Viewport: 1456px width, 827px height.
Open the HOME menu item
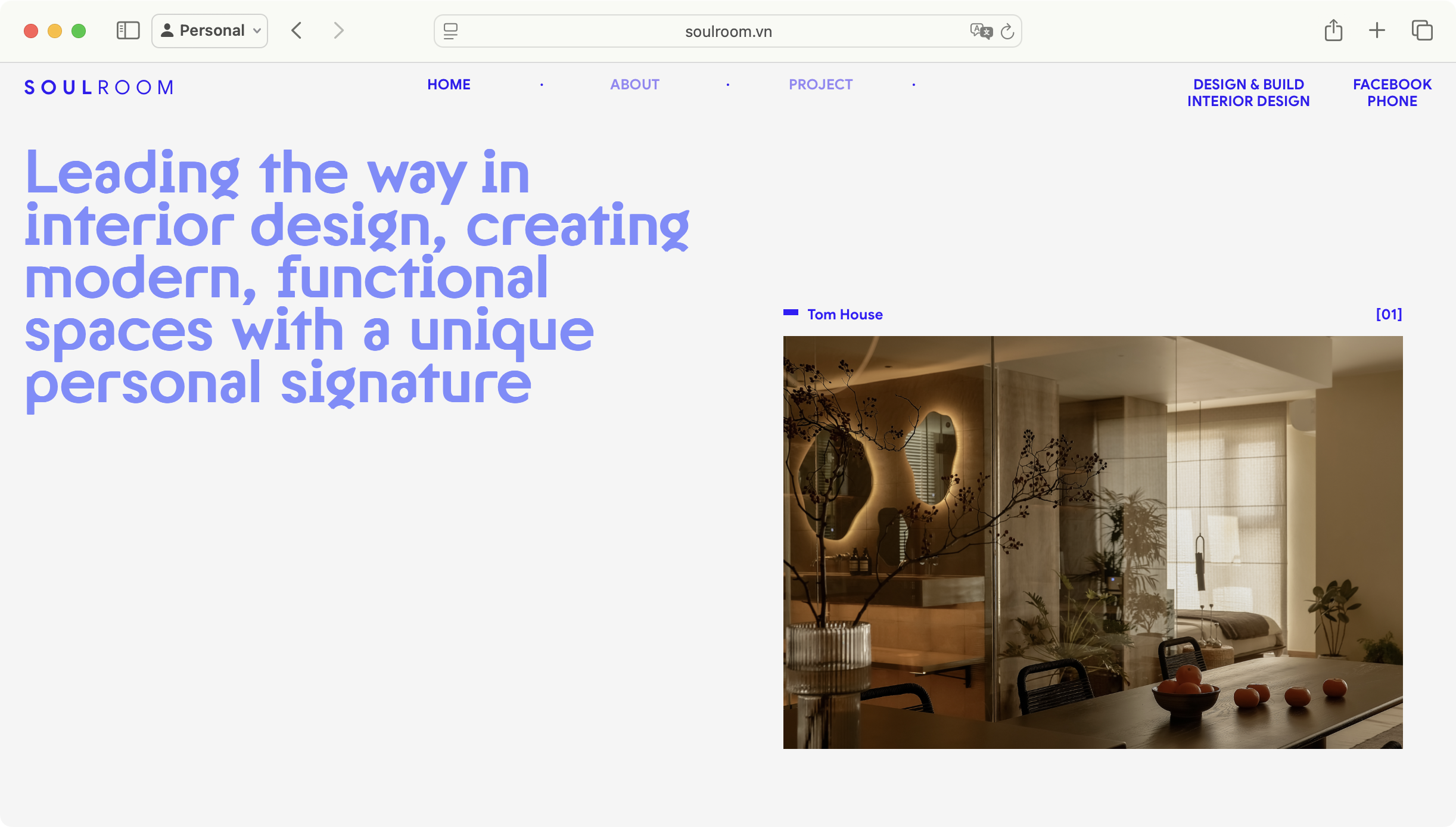click(x=449, y=85)
